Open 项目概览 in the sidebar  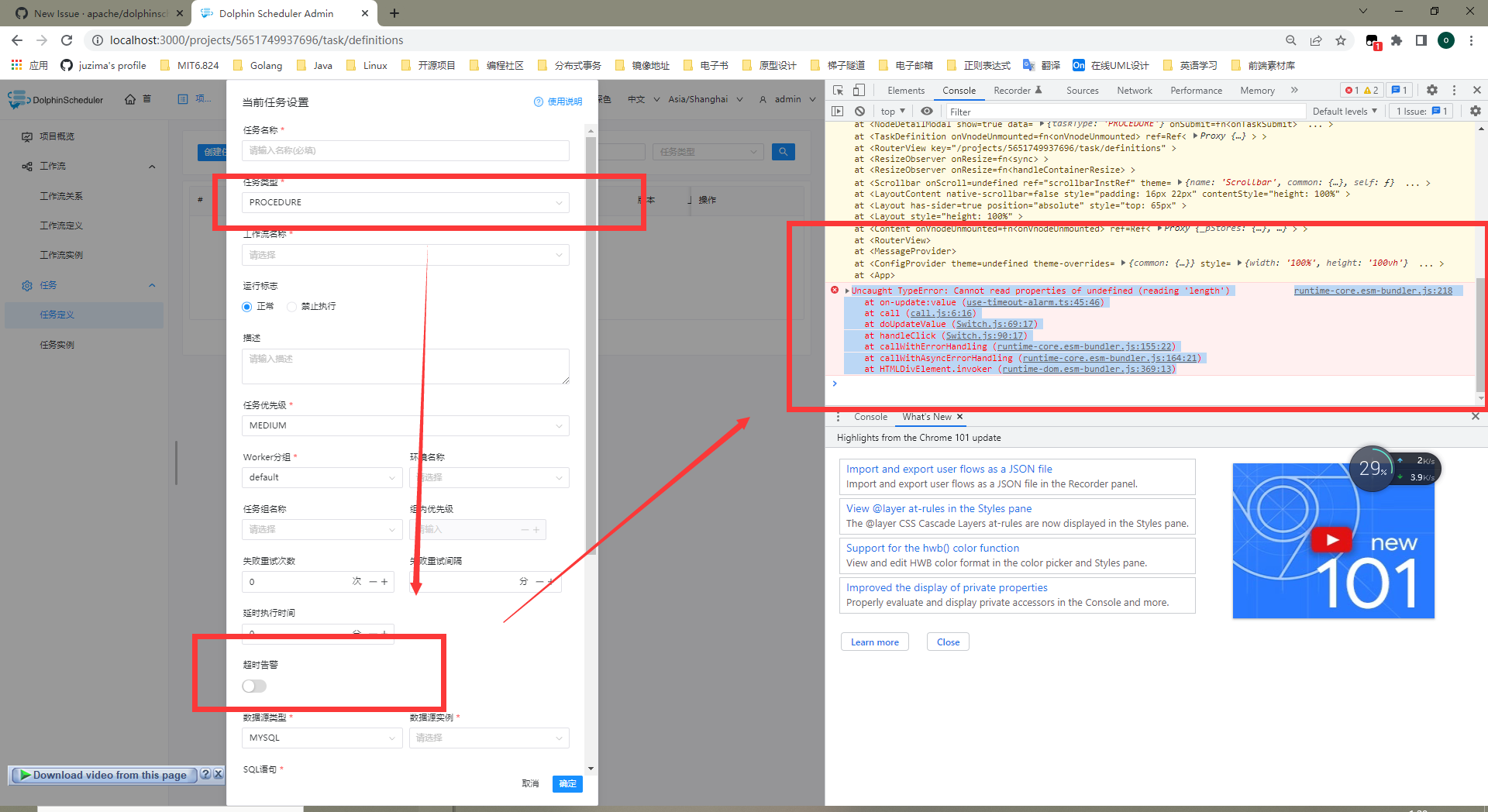pyautogui.click(x=57, y=136)
